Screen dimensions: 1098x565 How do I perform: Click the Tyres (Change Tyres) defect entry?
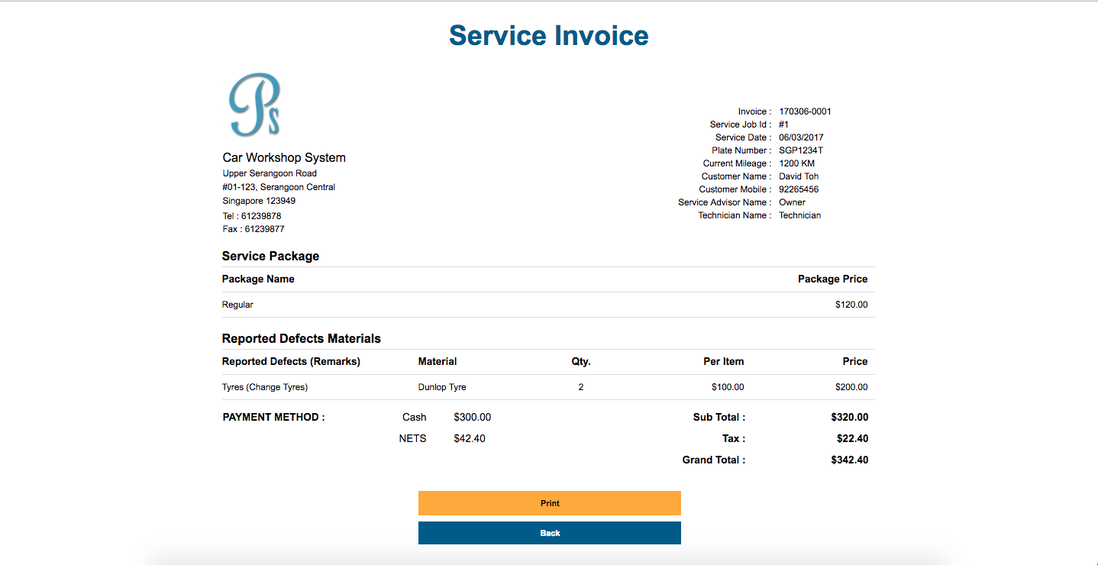click(265, 387)
